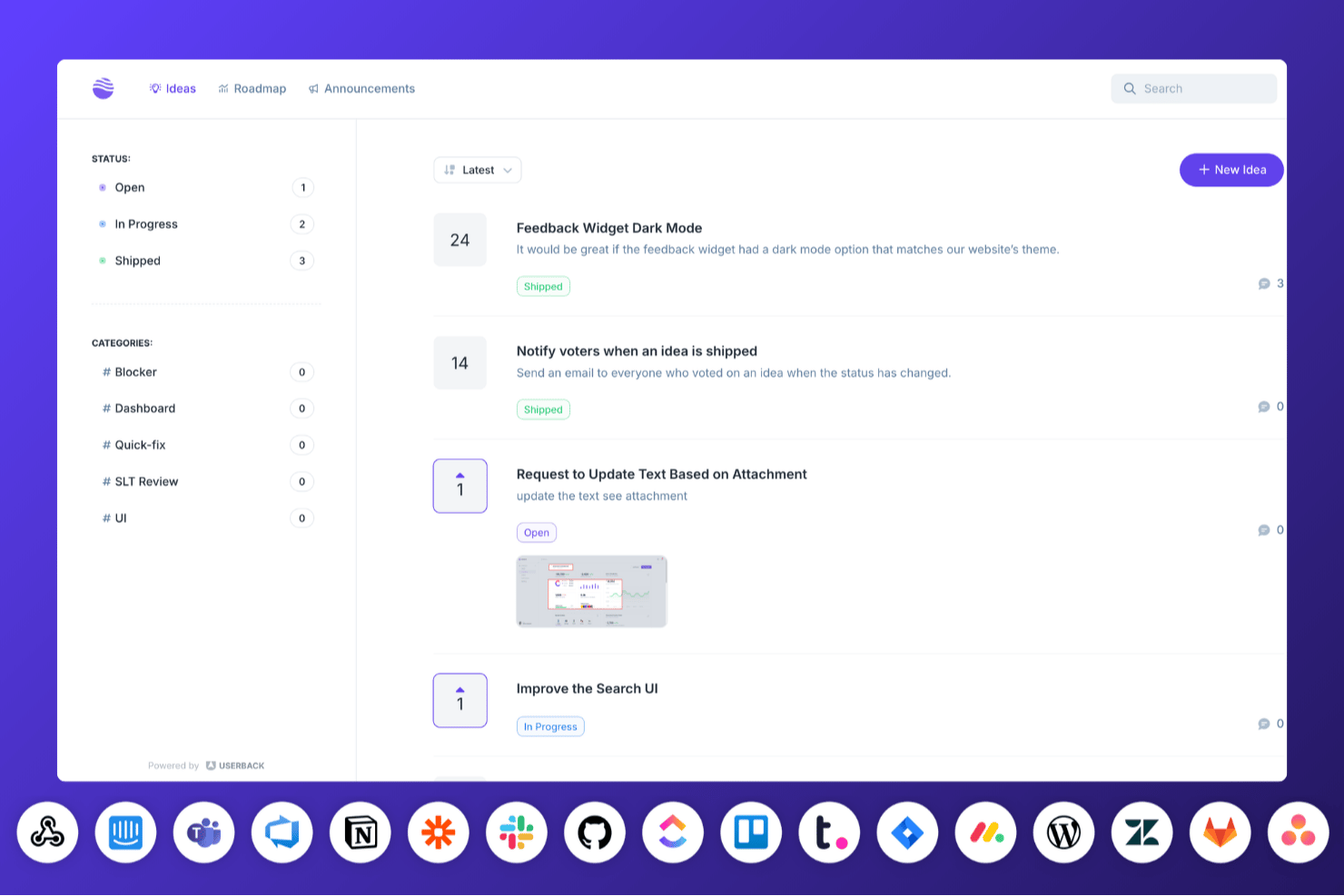Open the Intercom integration icon
Viewport: 1344px width, 896px height.
tap(125, 832)
